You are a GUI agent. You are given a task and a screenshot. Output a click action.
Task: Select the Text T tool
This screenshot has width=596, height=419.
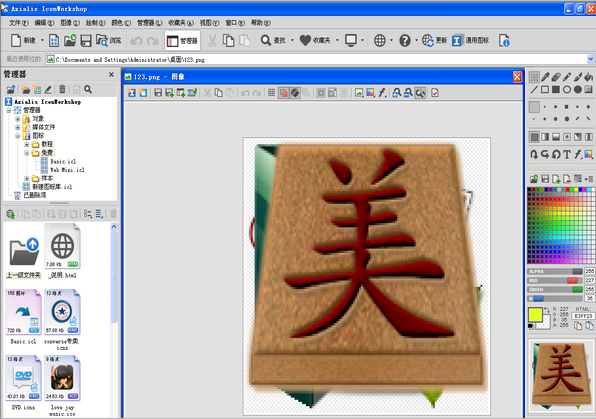[567, 154]
